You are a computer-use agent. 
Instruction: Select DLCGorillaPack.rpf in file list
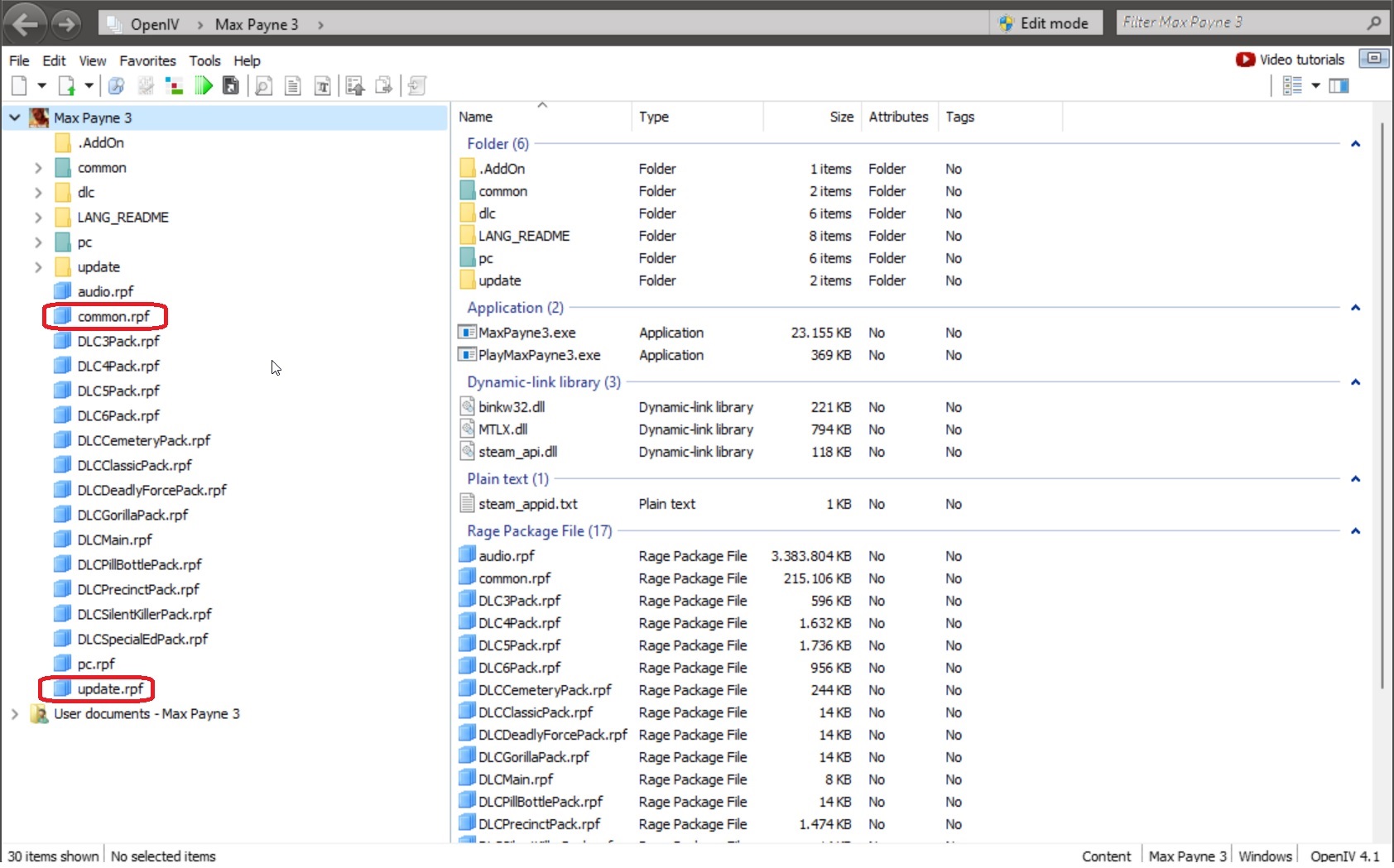point(533,757)
